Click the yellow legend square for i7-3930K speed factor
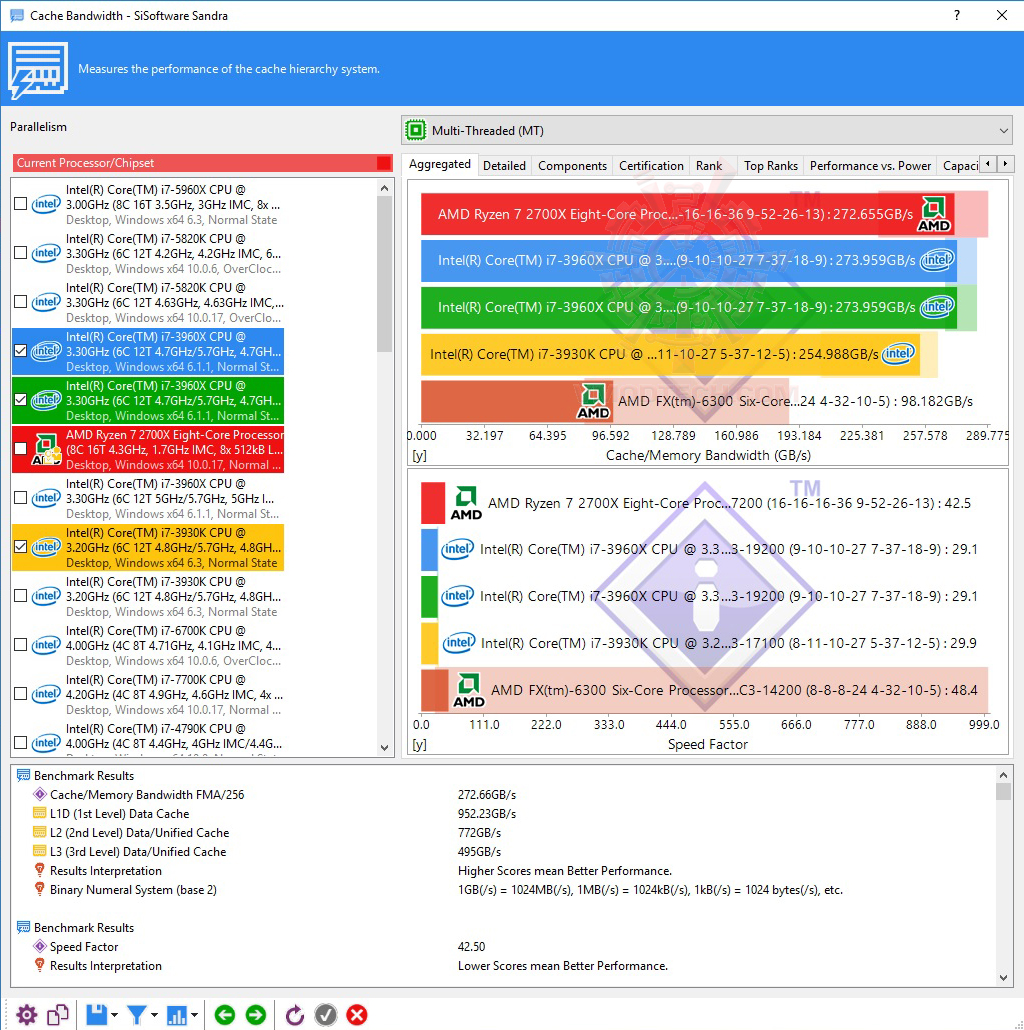The image size is (1024, 1030). (429, 643)
